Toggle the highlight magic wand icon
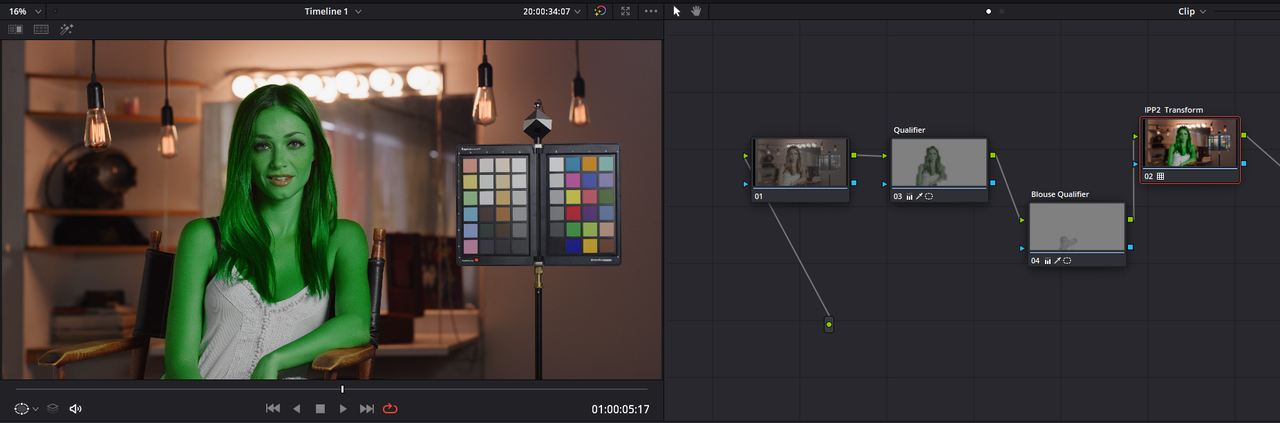 (67, 30)
